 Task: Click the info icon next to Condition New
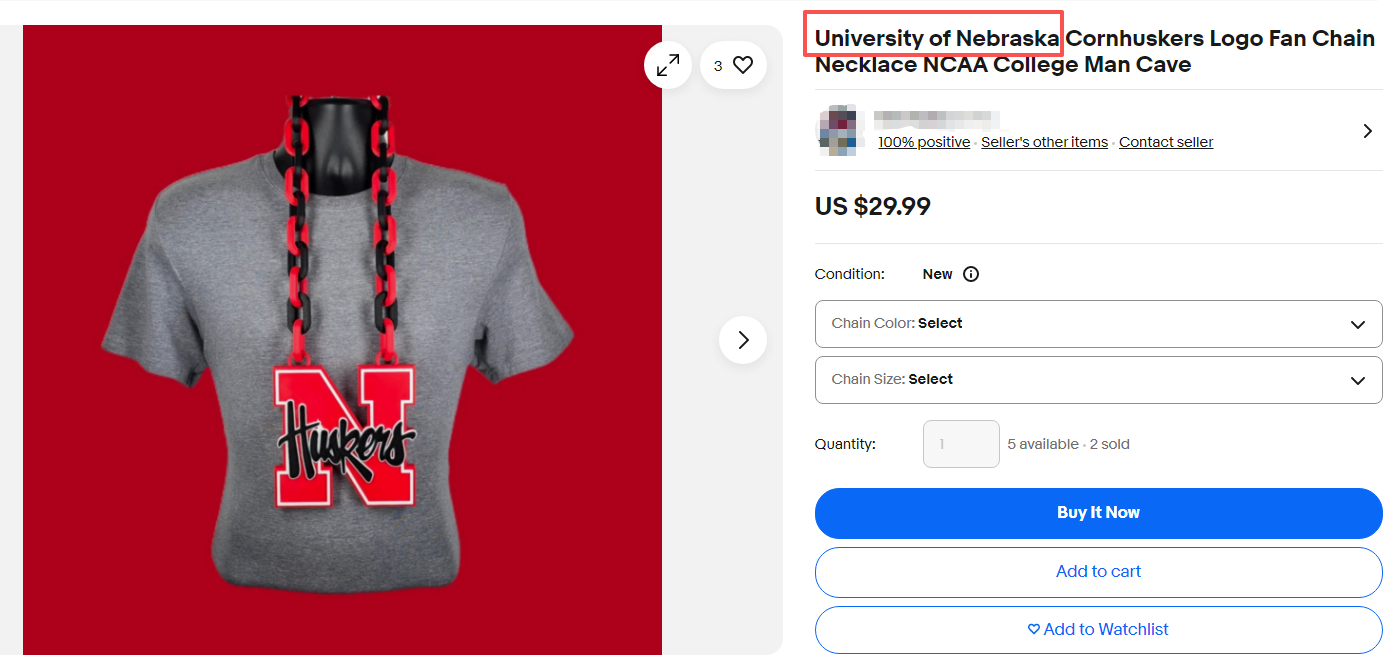pos(971,274)
